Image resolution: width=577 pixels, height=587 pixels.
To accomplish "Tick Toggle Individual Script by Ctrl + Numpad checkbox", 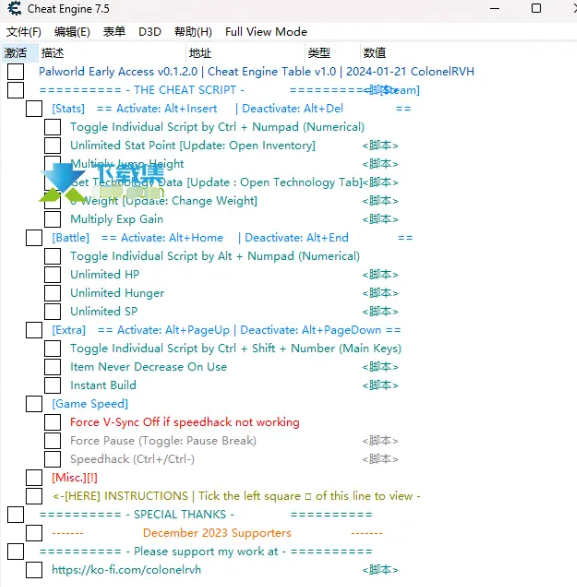I will [x=52, y=127].
